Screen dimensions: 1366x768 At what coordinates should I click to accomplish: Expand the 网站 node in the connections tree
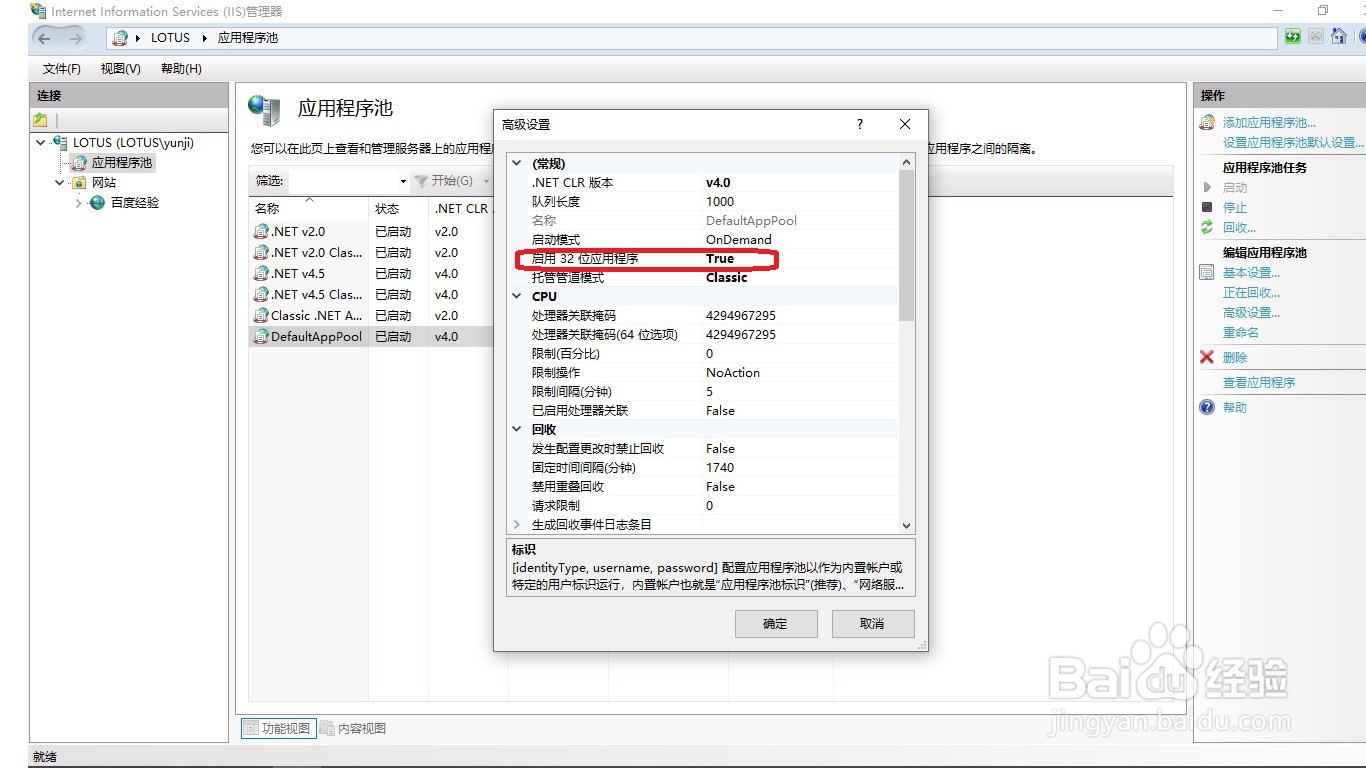(58, 182)
